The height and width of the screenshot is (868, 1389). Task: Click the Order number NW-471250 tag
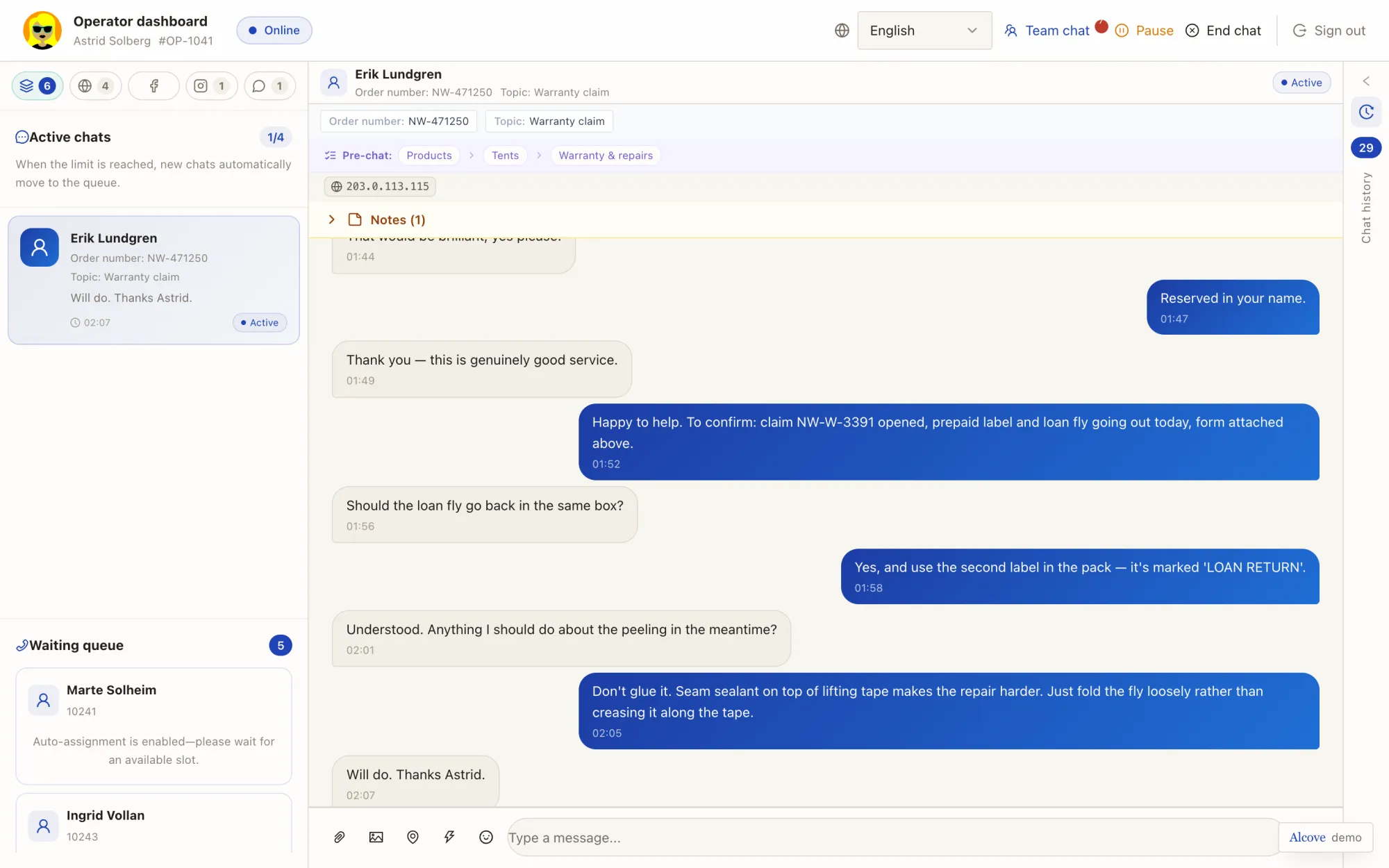[x=399, y=121]
